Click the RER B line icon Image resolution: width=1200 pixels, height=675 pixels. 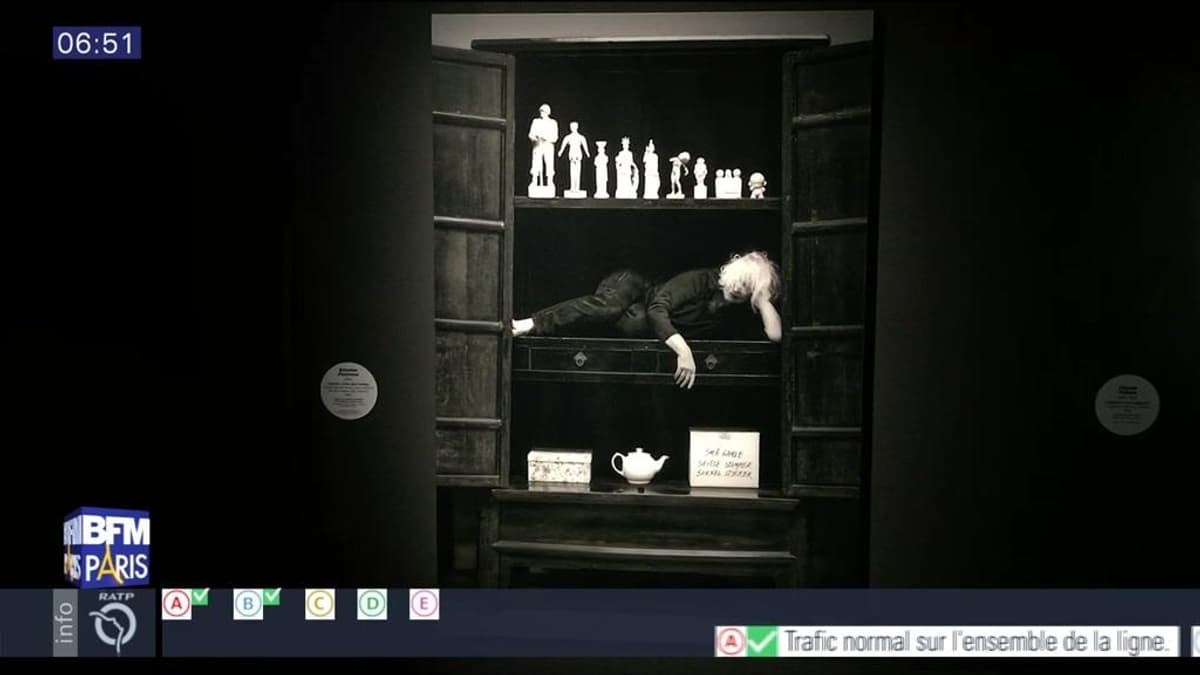[248, 604]
